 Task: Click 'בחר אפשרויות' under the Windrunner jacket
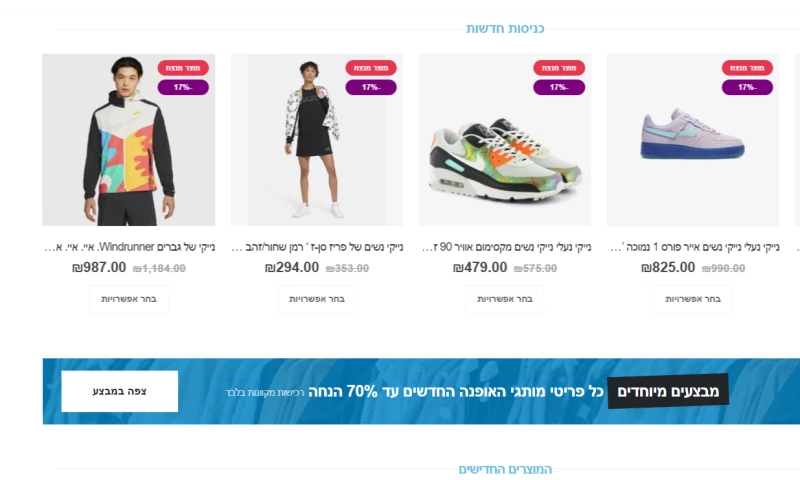coord(129,299)
